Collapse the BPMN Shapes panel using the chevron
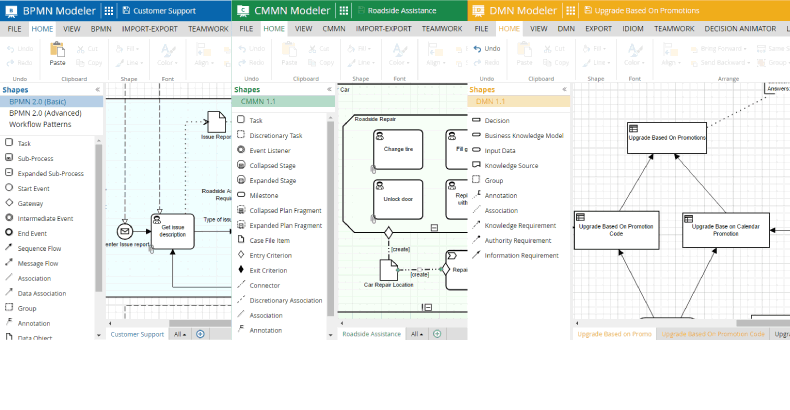Image resolution: width=790 pixels, height=410 pixels. (99, 89)
